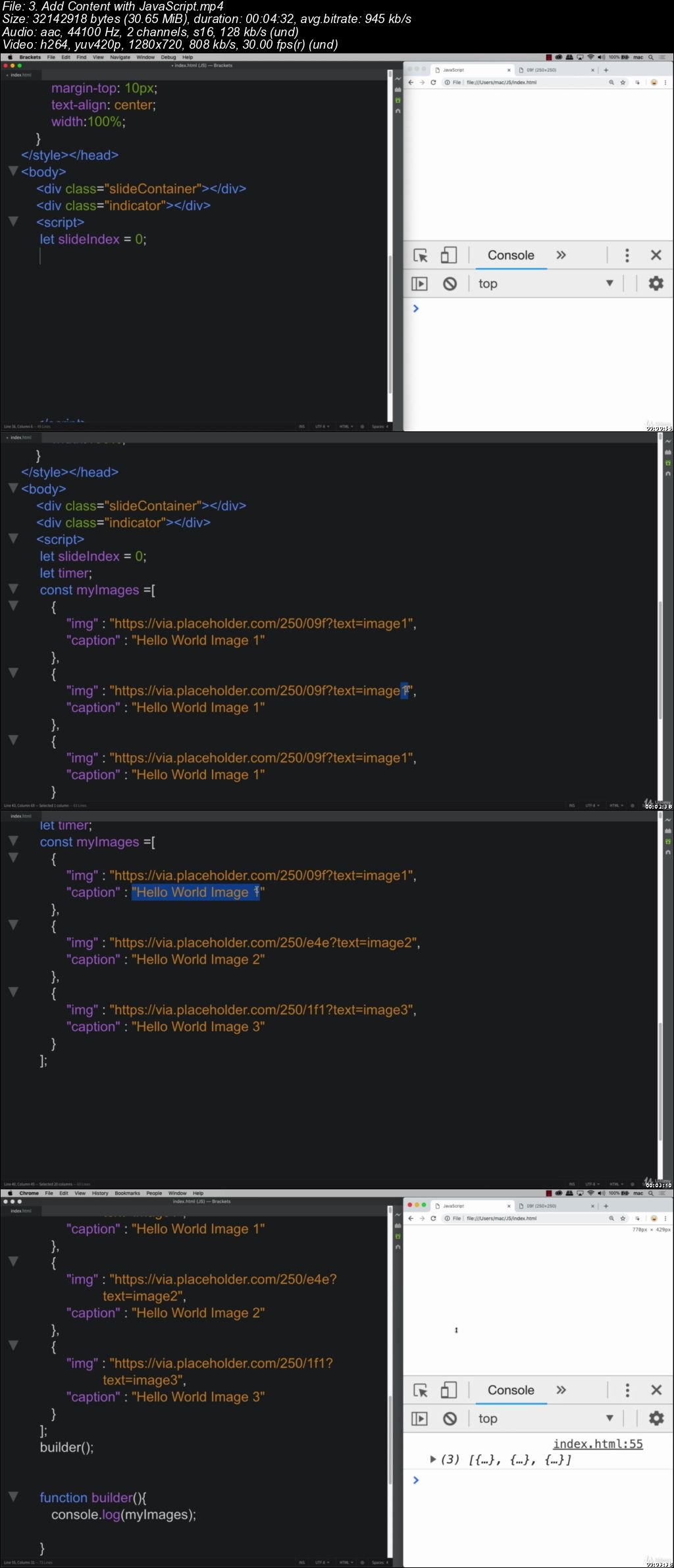The width and height of the screenshot is (674, 1568).
Task: Collapse script tag fold triangle in top frame
Action: pos(13,222)
